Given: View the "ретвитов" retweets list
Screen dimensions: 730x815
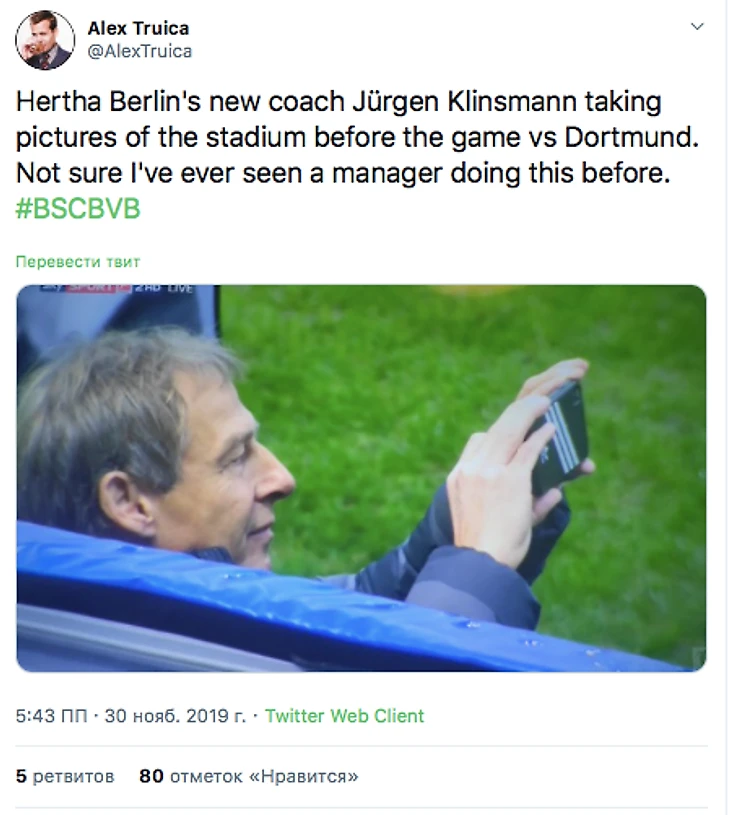Looking at the screenshot, I should point(74,776).
